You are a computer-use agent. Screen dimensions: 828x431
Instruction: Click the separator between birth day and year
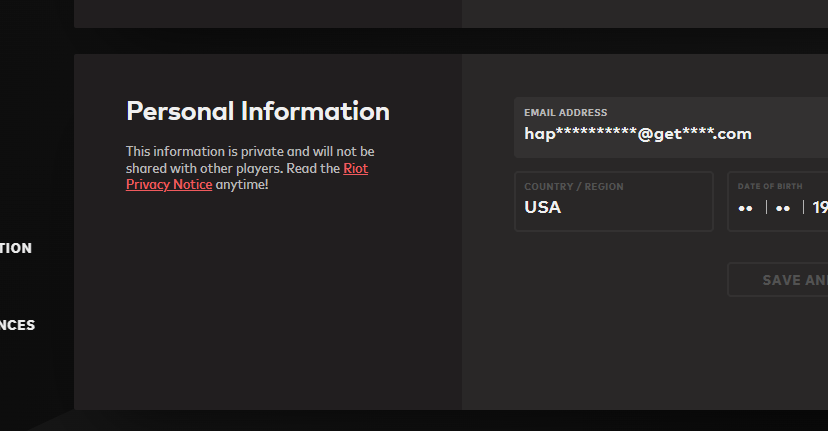(803, 208)
